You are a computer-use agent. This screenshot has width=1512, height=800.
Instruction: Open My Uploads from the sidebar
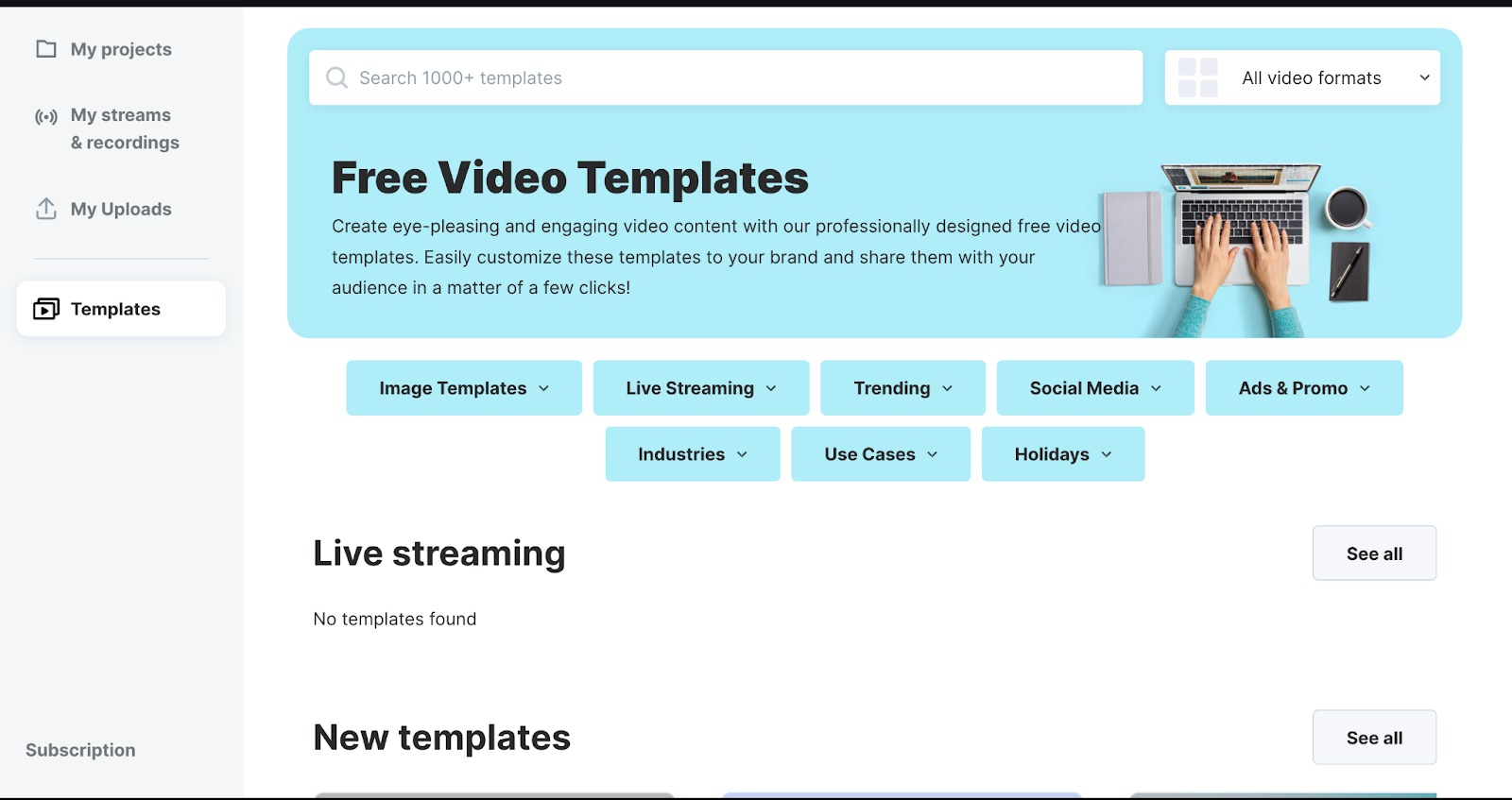pos(121,209)
